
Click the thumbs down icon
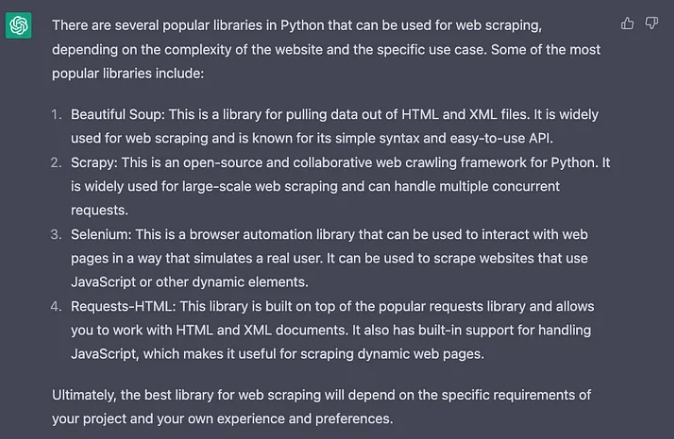click(x=652, y=23)
